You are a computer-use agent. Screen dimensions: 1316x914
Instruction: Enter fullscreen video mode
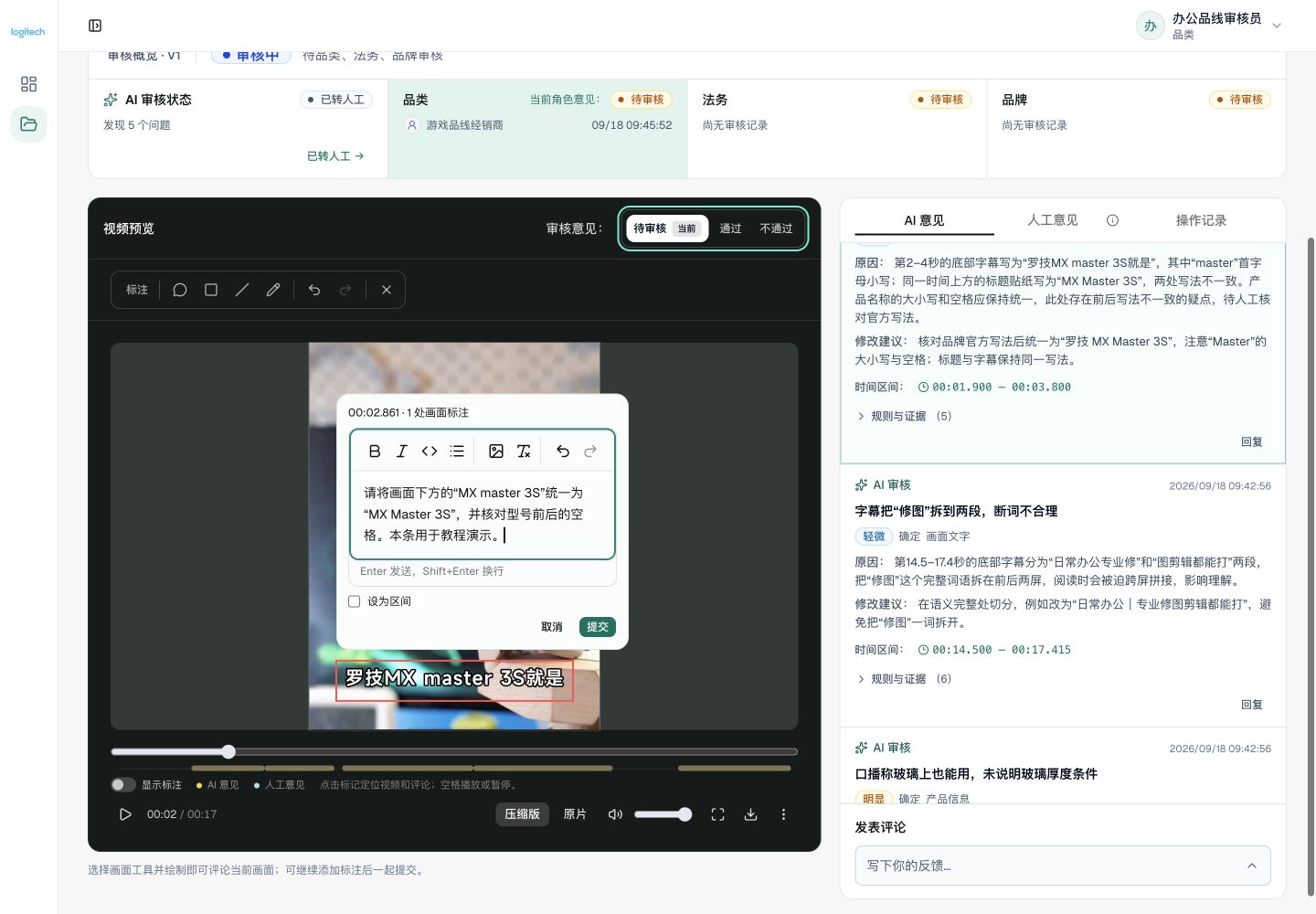(x=717, y=814)
